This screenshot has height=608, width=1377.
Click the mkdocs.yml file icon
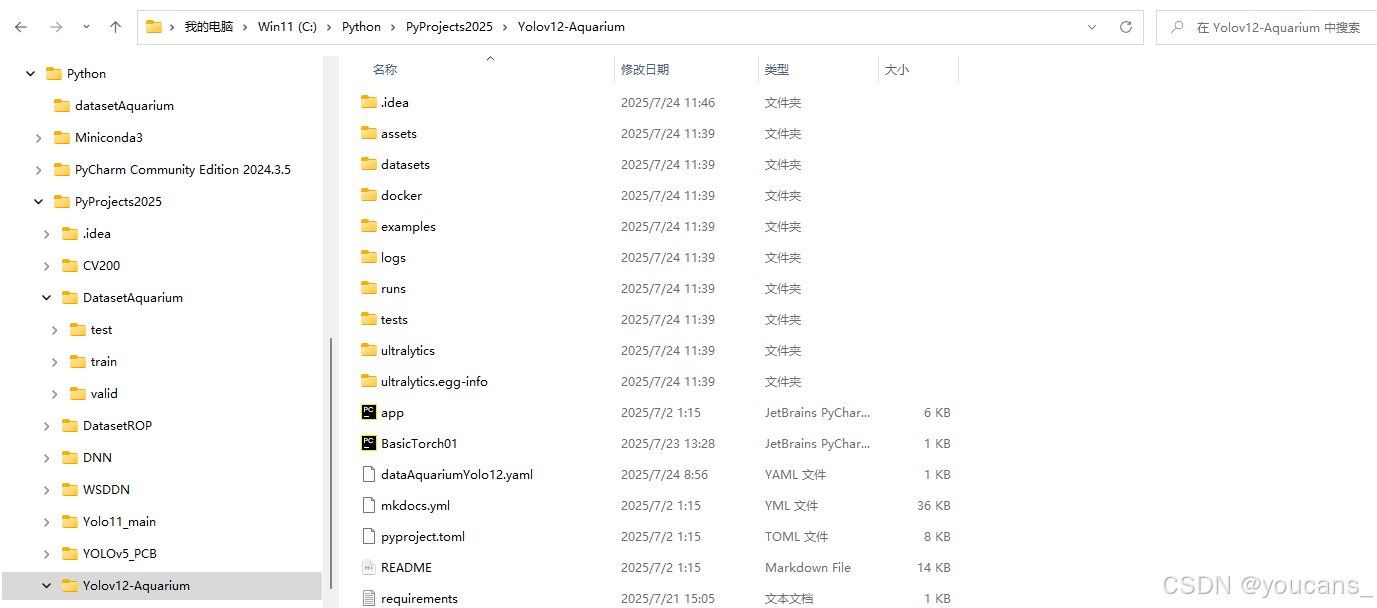click(x=369, y=505)
